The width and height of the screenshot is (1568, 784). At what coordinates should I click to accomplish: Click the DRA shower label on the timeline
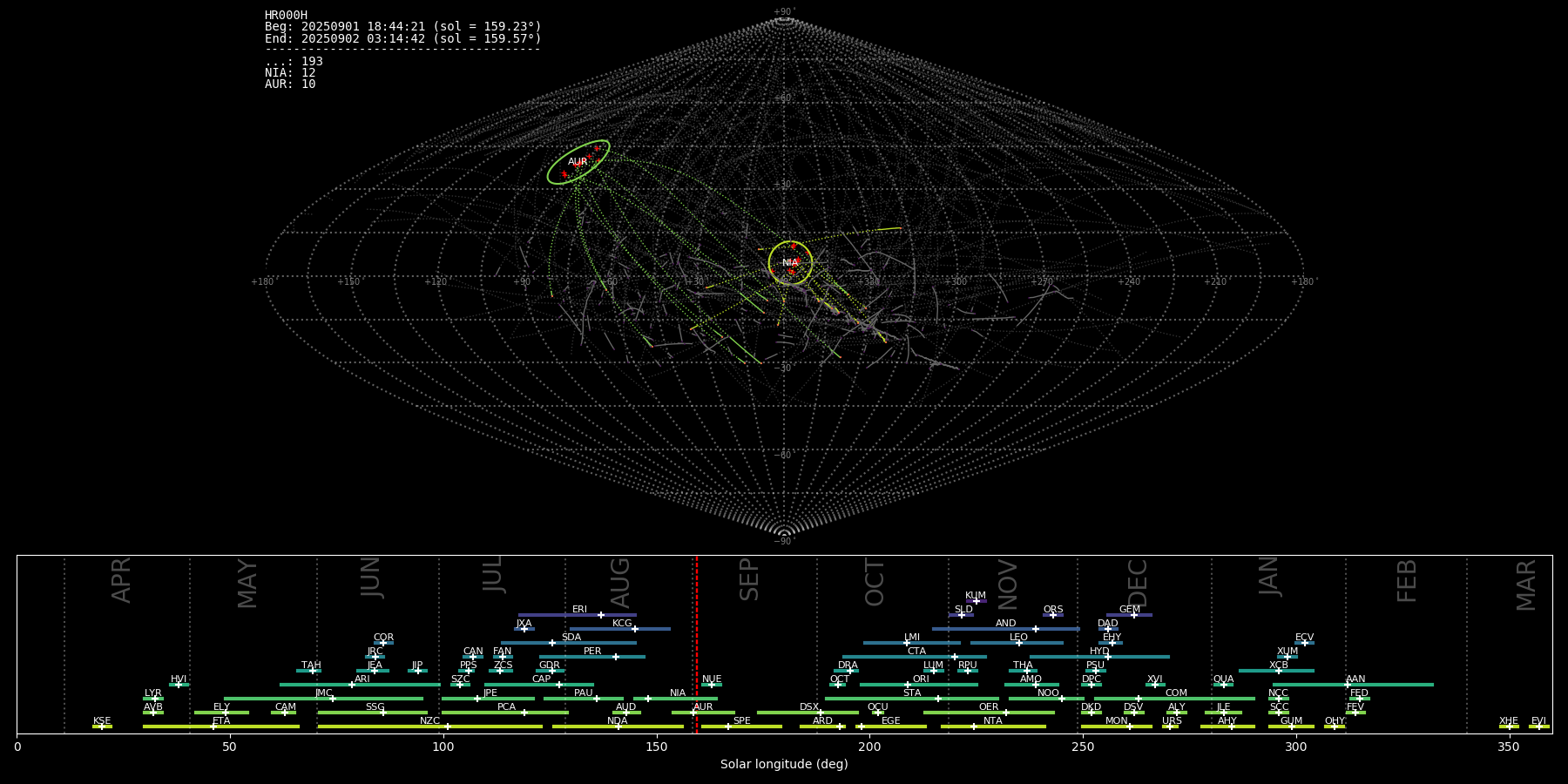tap(848, 665)
